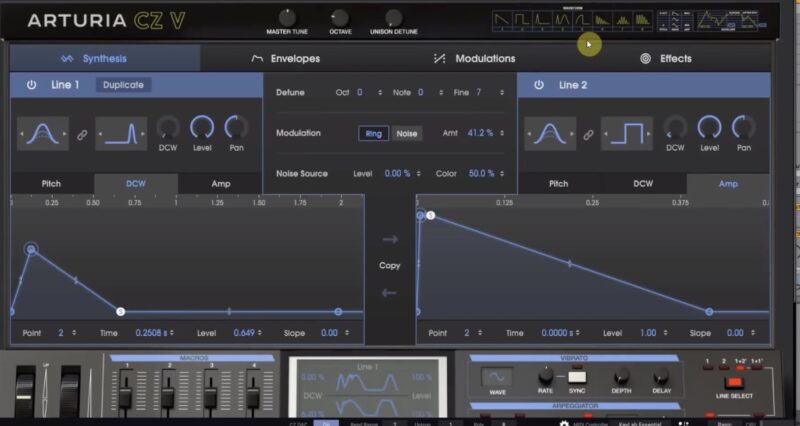800x426 pixels.
Task: Copy envelope to Line 2 with right arrow
Action: click(x=390, y=239)
